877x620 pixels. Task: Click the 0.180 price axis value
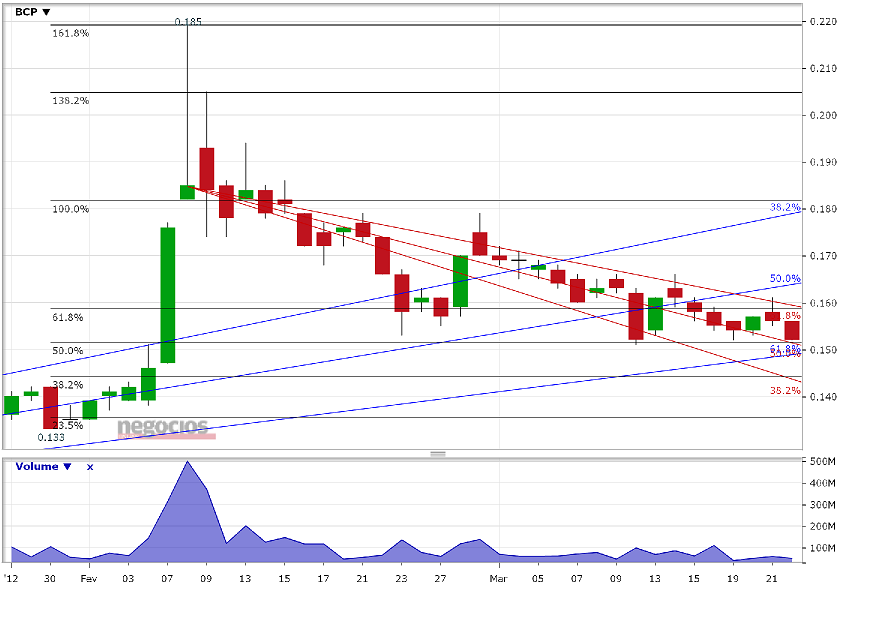[x=823, y=209]
